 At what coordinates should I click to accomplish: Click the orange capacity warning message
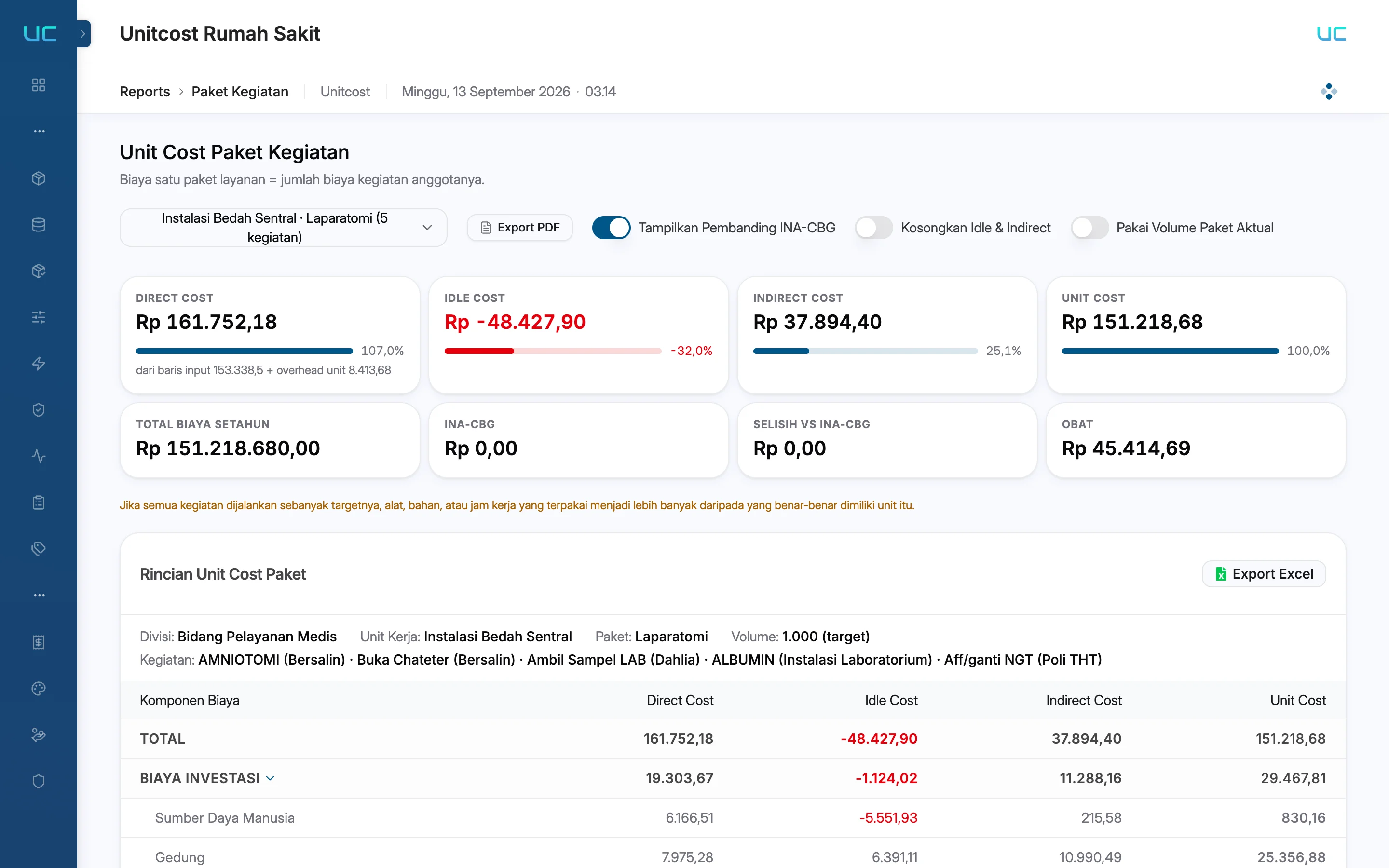(517, 505)
